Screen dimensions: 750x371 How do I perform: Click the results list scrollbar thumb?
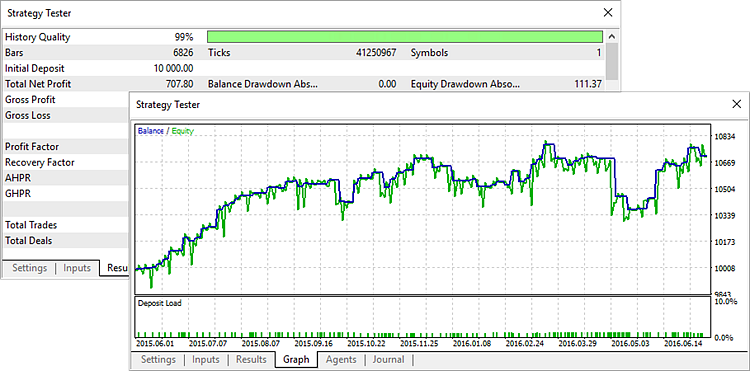[612, 62]
